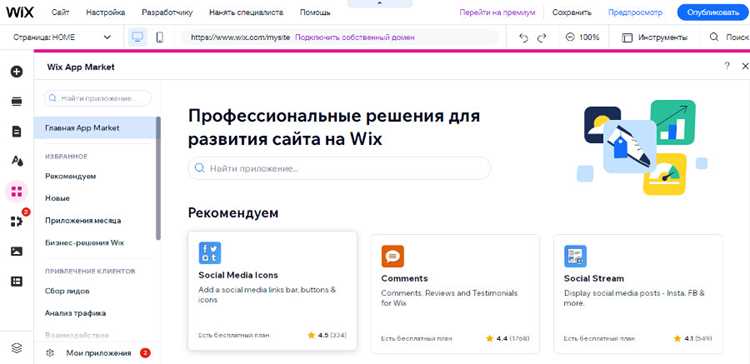The image size is (750, 364).
Task: Click the Social Stream app icon
Action: click(x=575, y=256)
